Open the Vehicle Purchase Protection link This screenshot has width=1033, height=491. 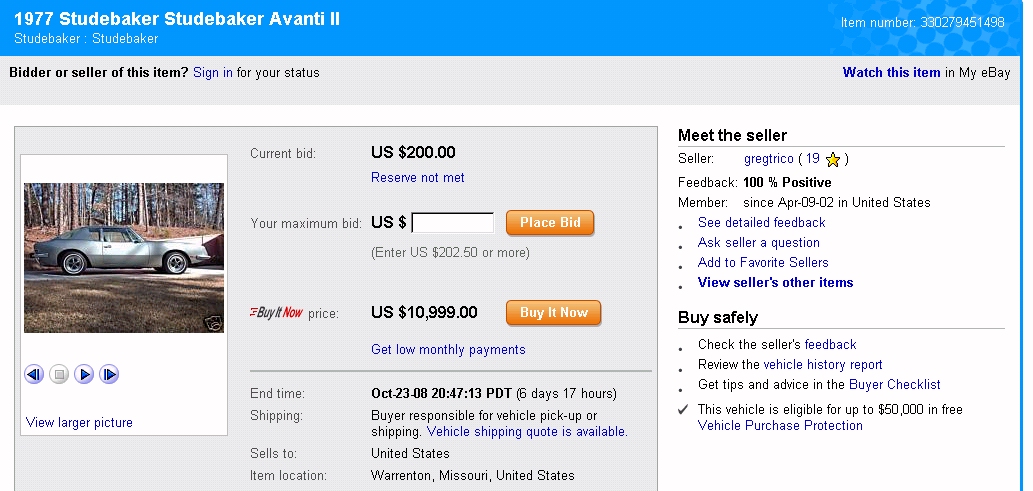point(780,425)
